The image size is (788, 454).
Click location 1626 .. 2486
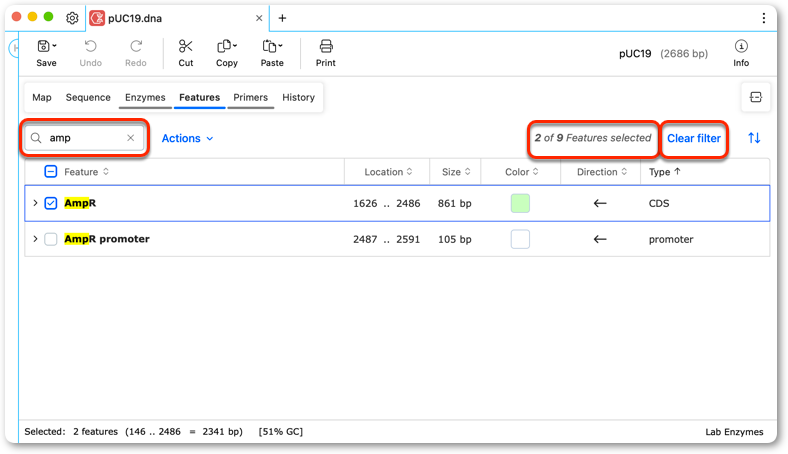(x=386, y=203)
